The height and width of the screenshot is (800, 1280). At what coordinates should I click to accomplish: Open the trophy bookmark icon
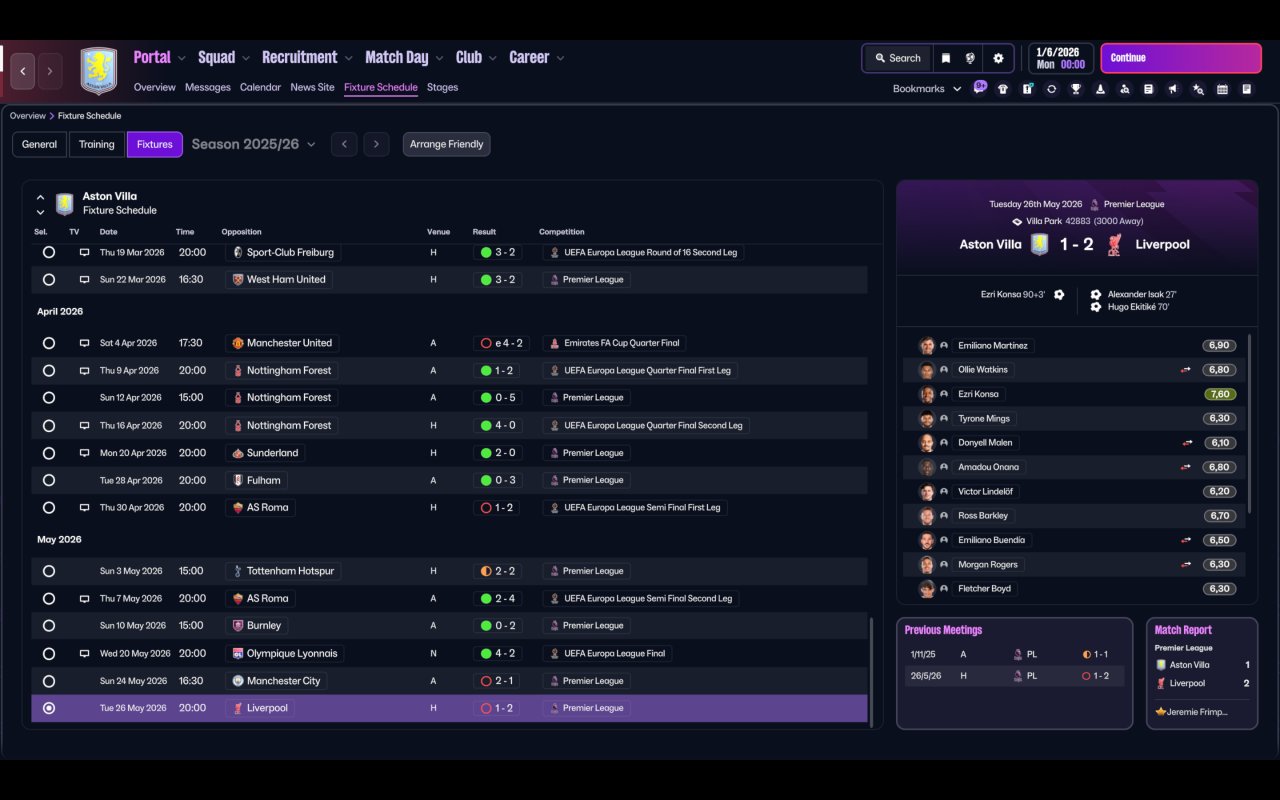(x=1076, y=89)
